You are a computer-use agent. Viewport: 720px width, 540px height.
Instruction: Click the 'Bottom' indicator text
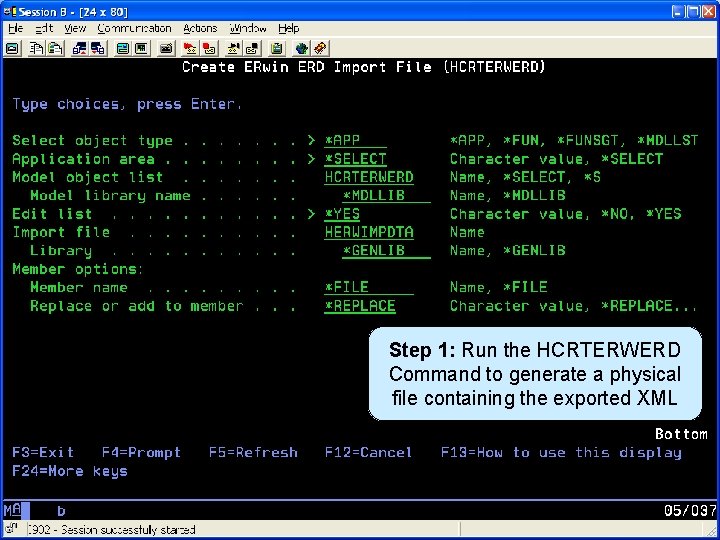click(681, 434)
